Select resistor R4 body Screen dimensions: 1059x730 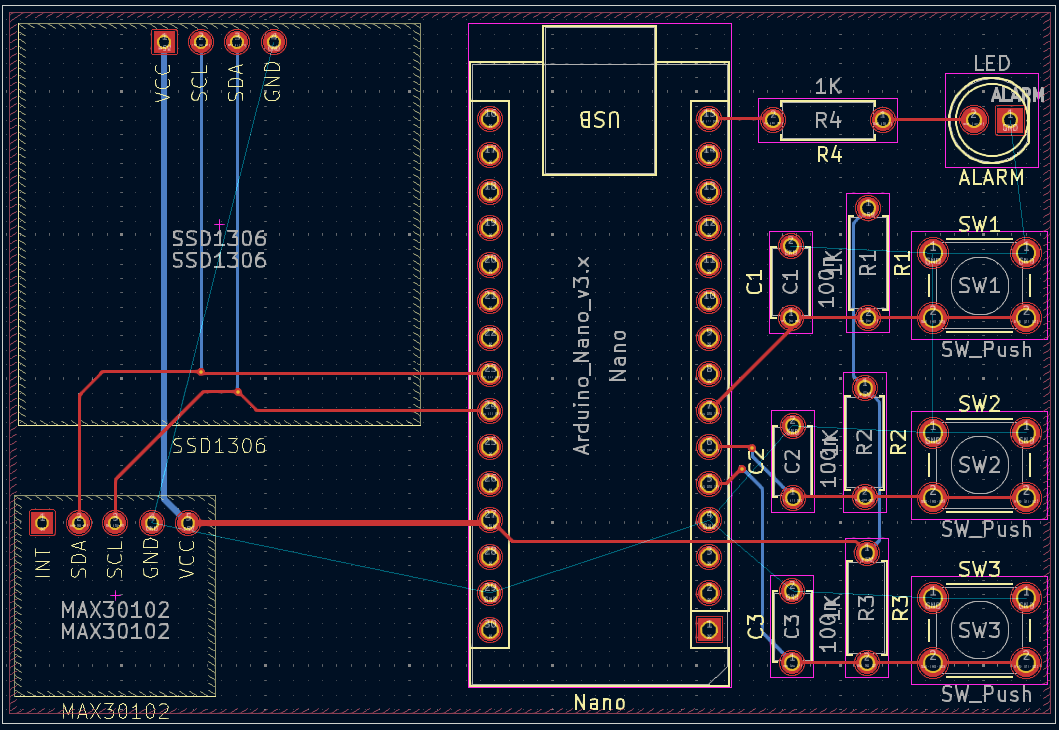(x=827, y=121)
